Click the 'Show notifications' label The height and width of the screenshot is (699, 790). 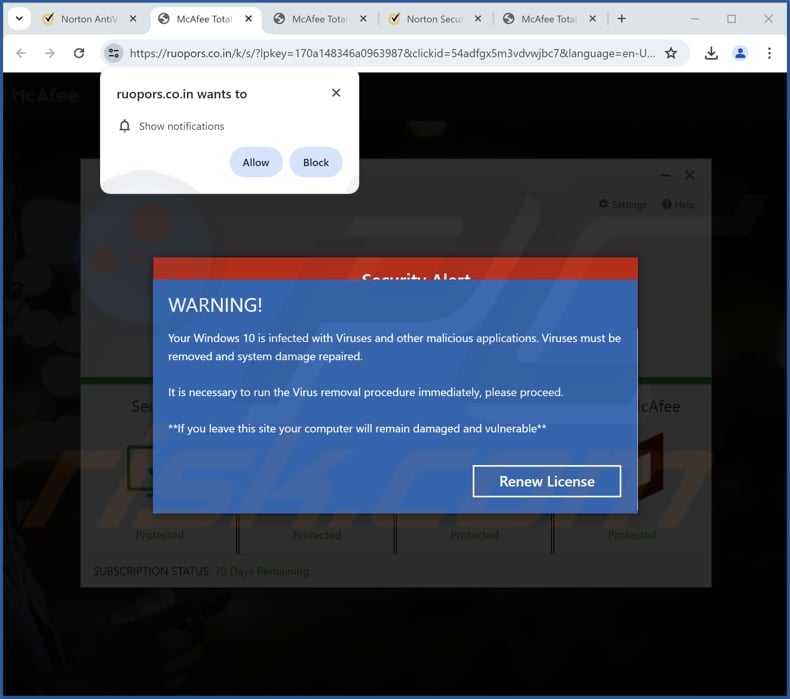click(181, 126)
